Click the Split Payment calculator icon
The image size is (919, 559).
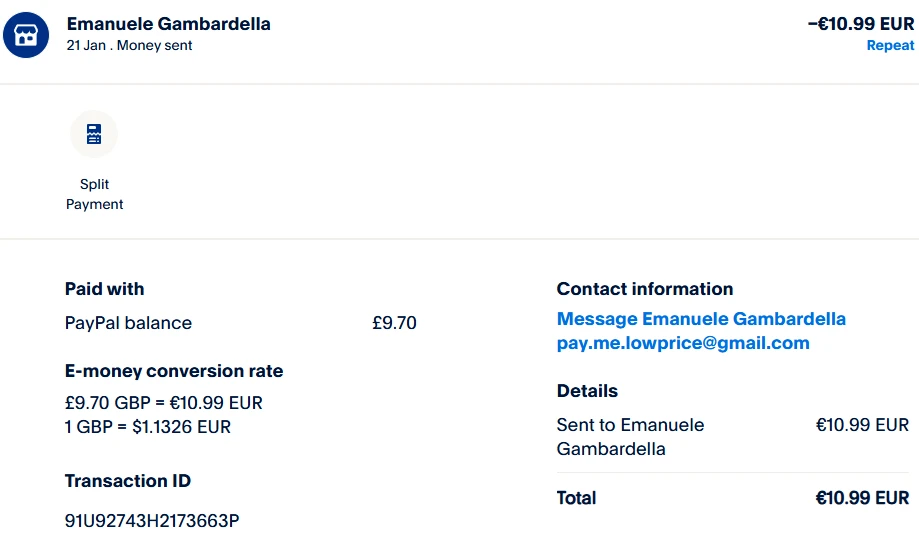94,134
